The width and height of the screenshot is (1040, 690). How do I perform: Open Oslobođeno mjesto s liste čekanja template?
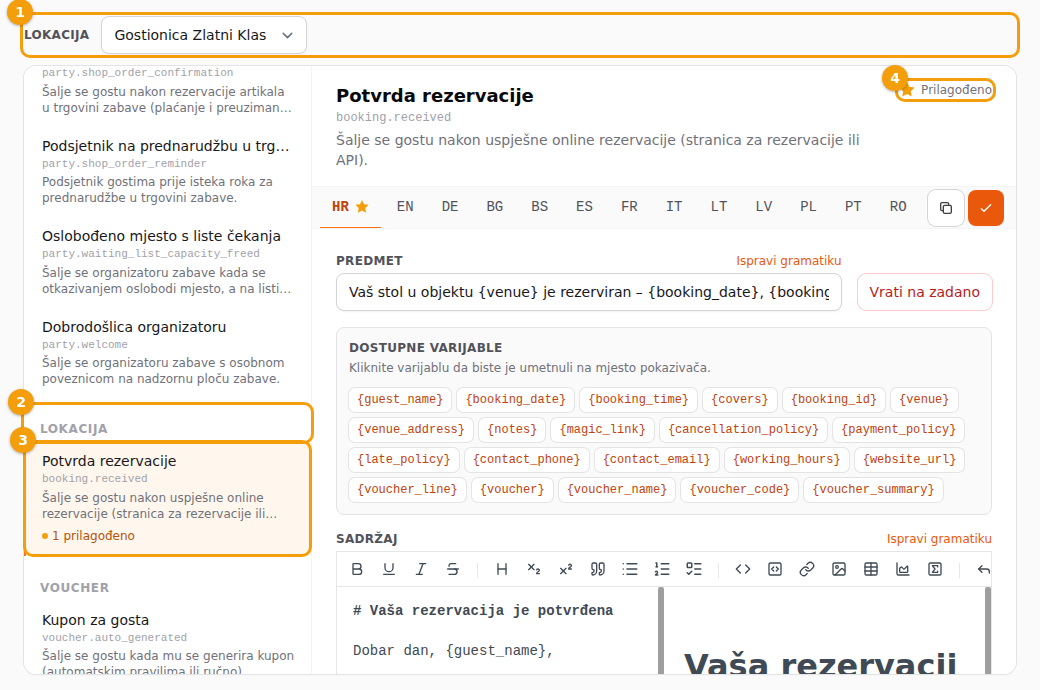tap(168, 261)
